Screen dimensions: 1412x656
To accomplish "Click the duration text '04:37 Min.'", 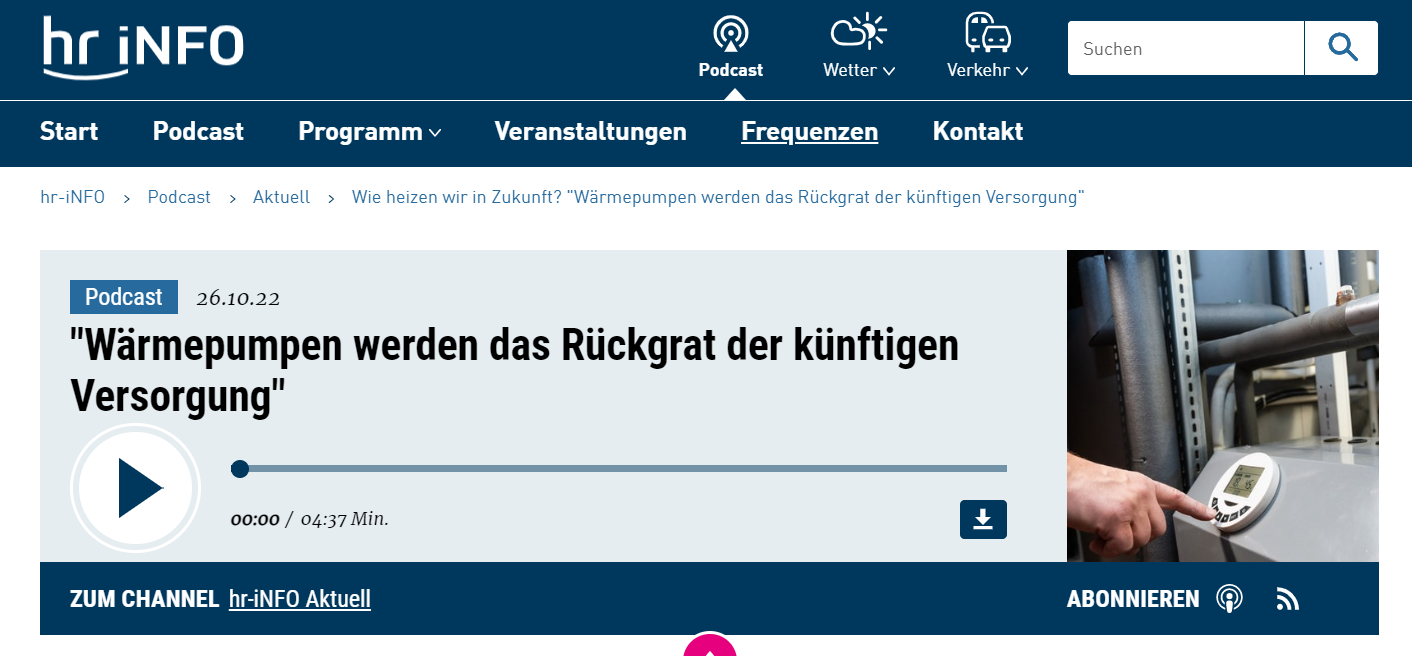I will click(345, 519).
